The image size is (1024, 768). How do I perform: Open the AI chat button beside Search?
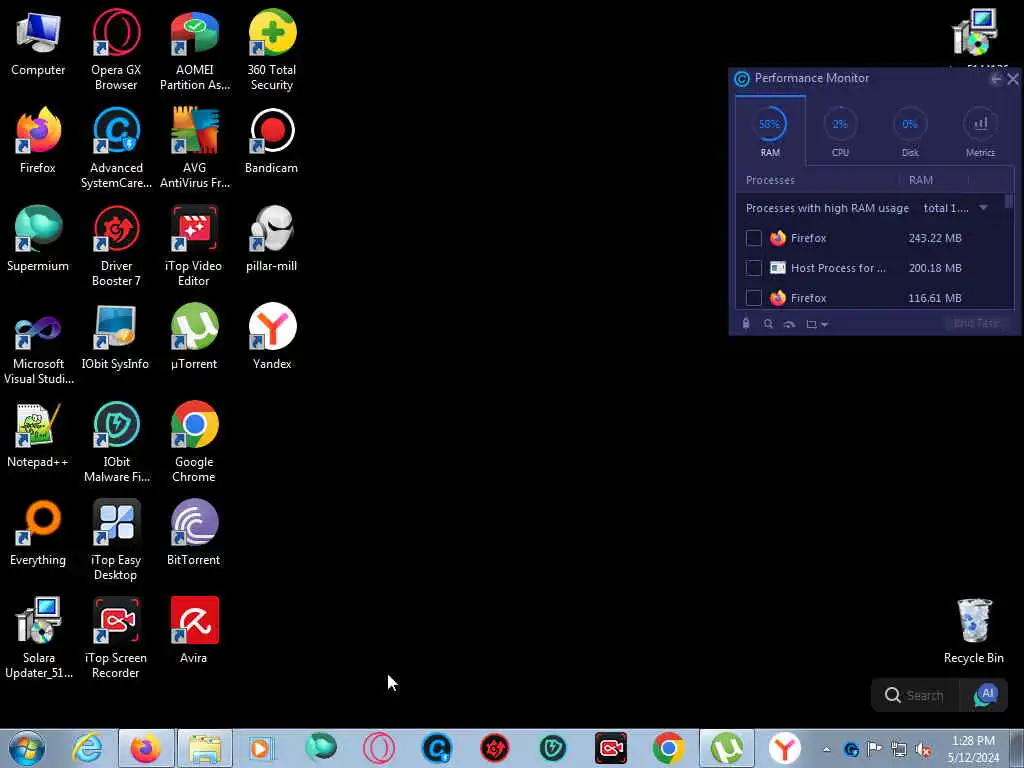pyautogui.click(x=986, y=695)
